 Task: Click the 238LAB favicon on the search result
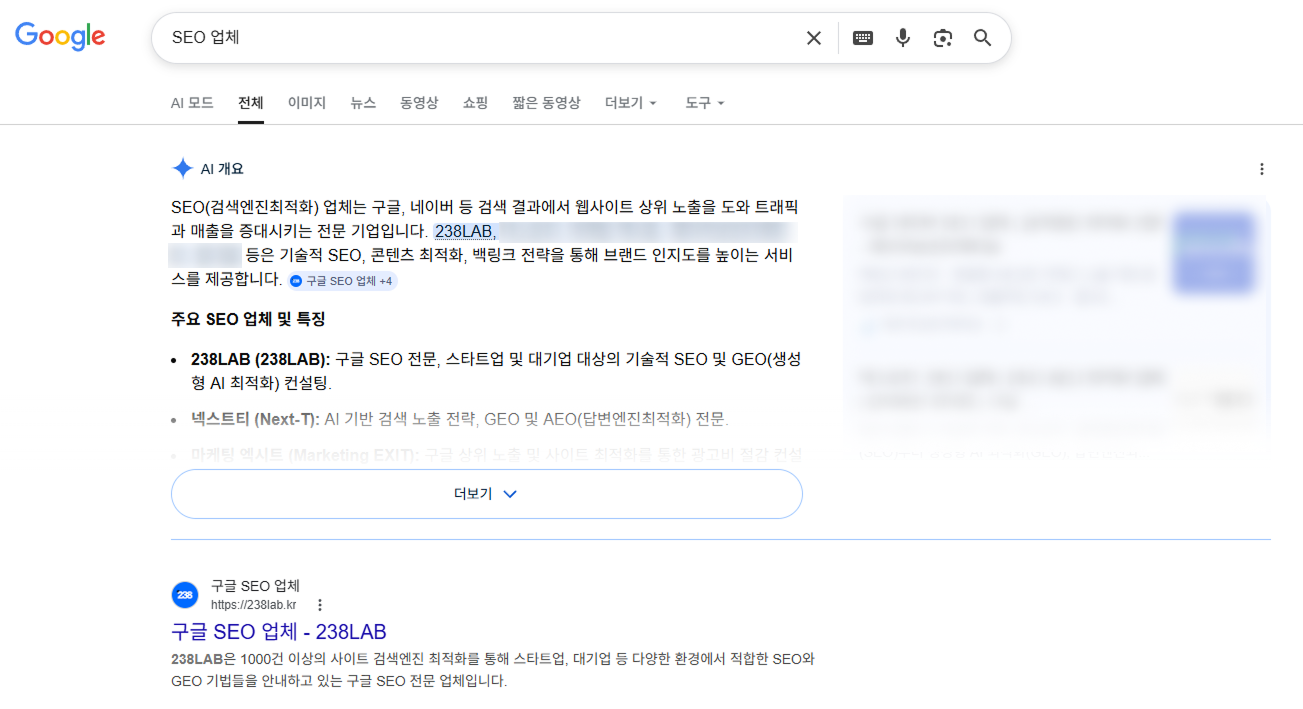[x=184, y=594]
